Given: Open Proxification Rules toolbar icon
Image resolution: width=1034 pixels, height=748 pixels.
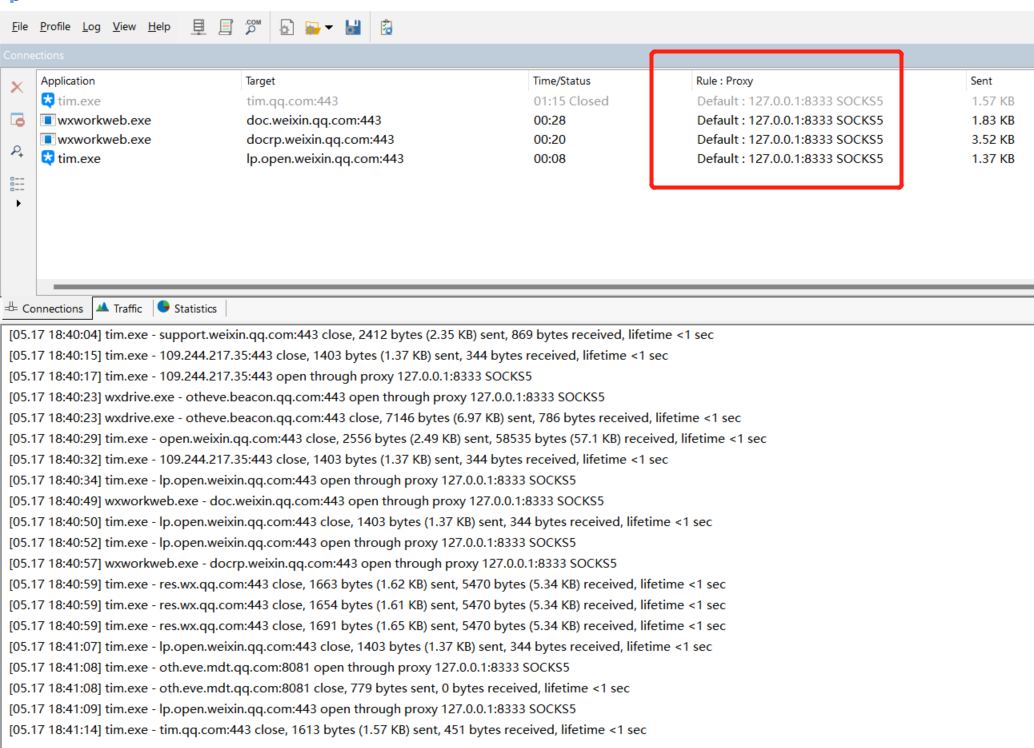Looking at the screenshot, I should click(x=227, y=27).
